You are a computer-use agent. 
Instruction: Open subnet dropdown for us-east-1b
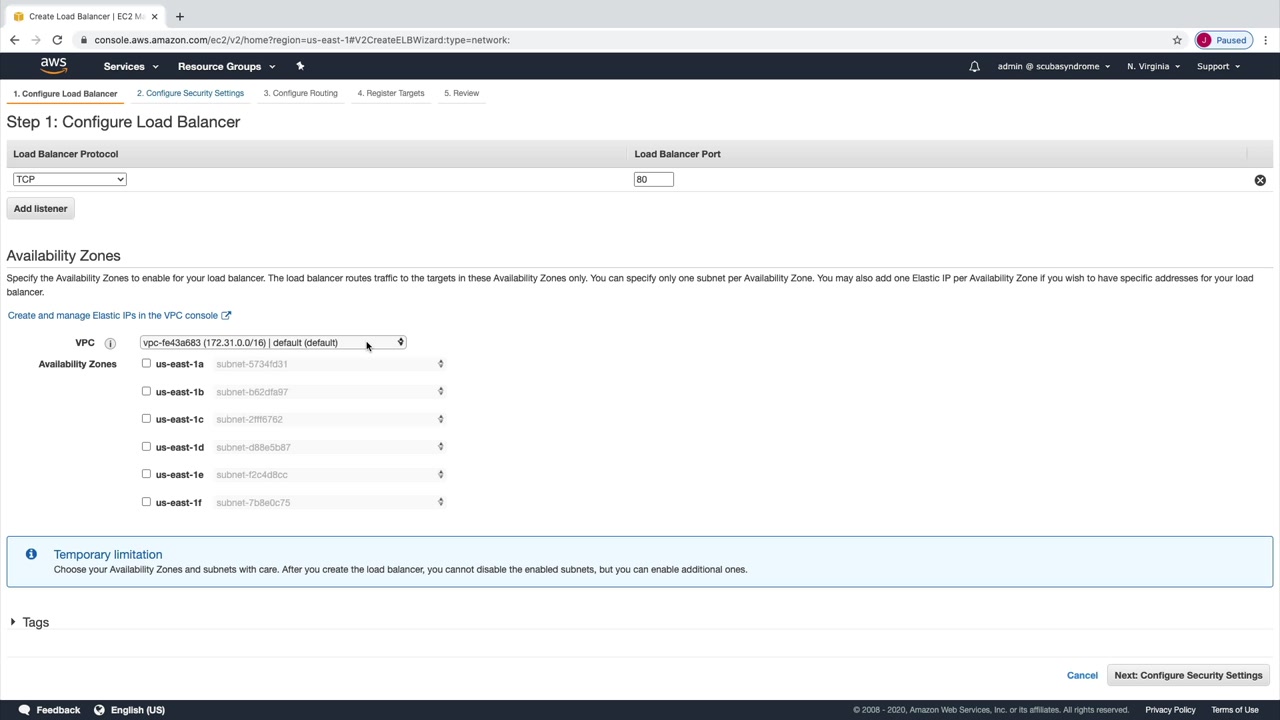[x=330, y=392]
